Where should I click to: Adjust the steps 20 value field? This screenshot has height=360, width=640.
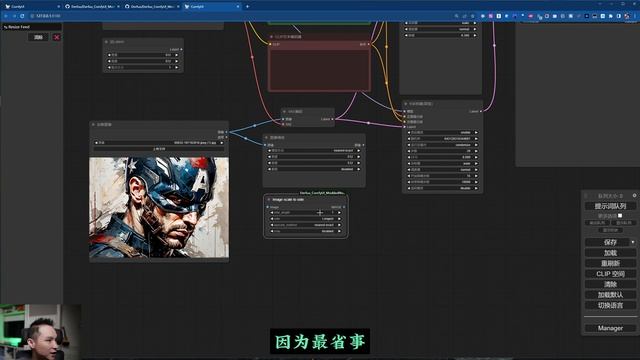pos(442,151)
